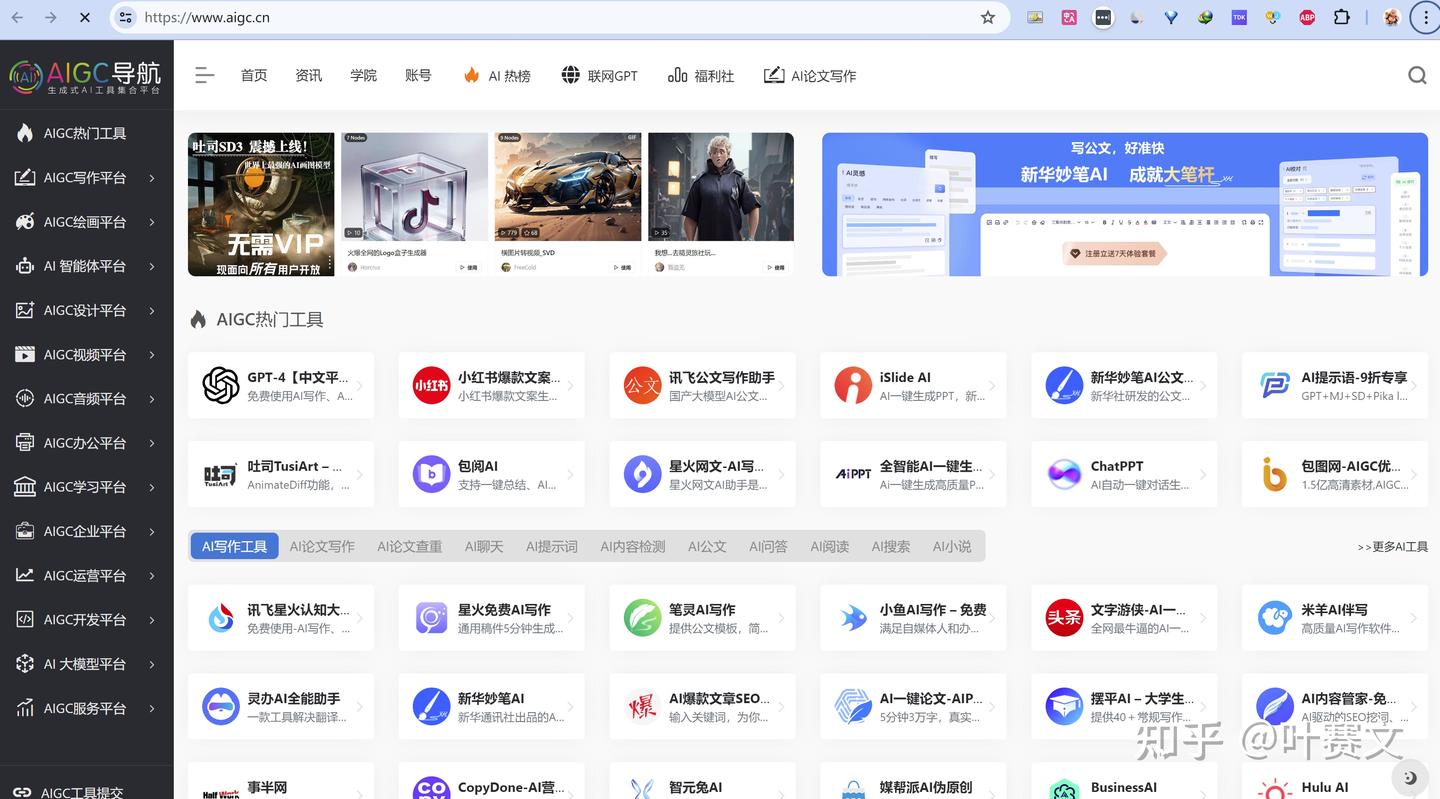Expand AIGC学习平台 sidebar chevron
This screenshot has width=1440, height=799.
tap(152, 487)
